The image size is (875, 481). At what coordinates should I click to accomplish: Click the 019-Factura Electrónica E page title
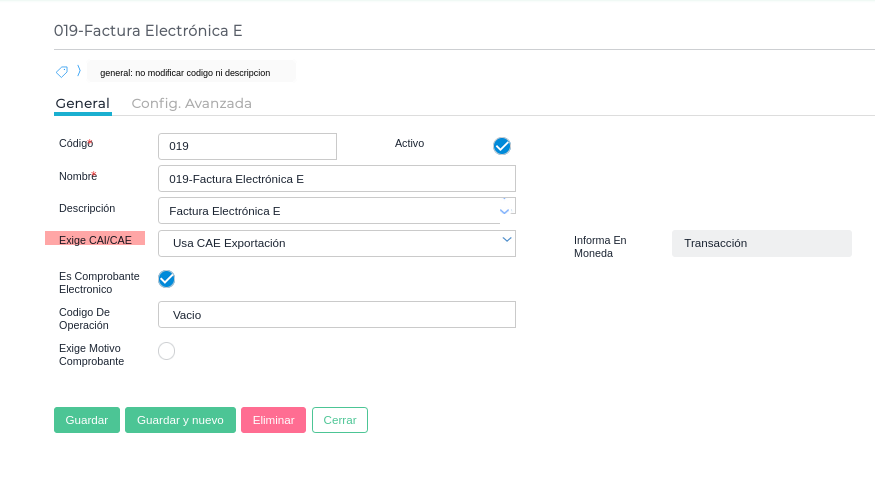148,31
